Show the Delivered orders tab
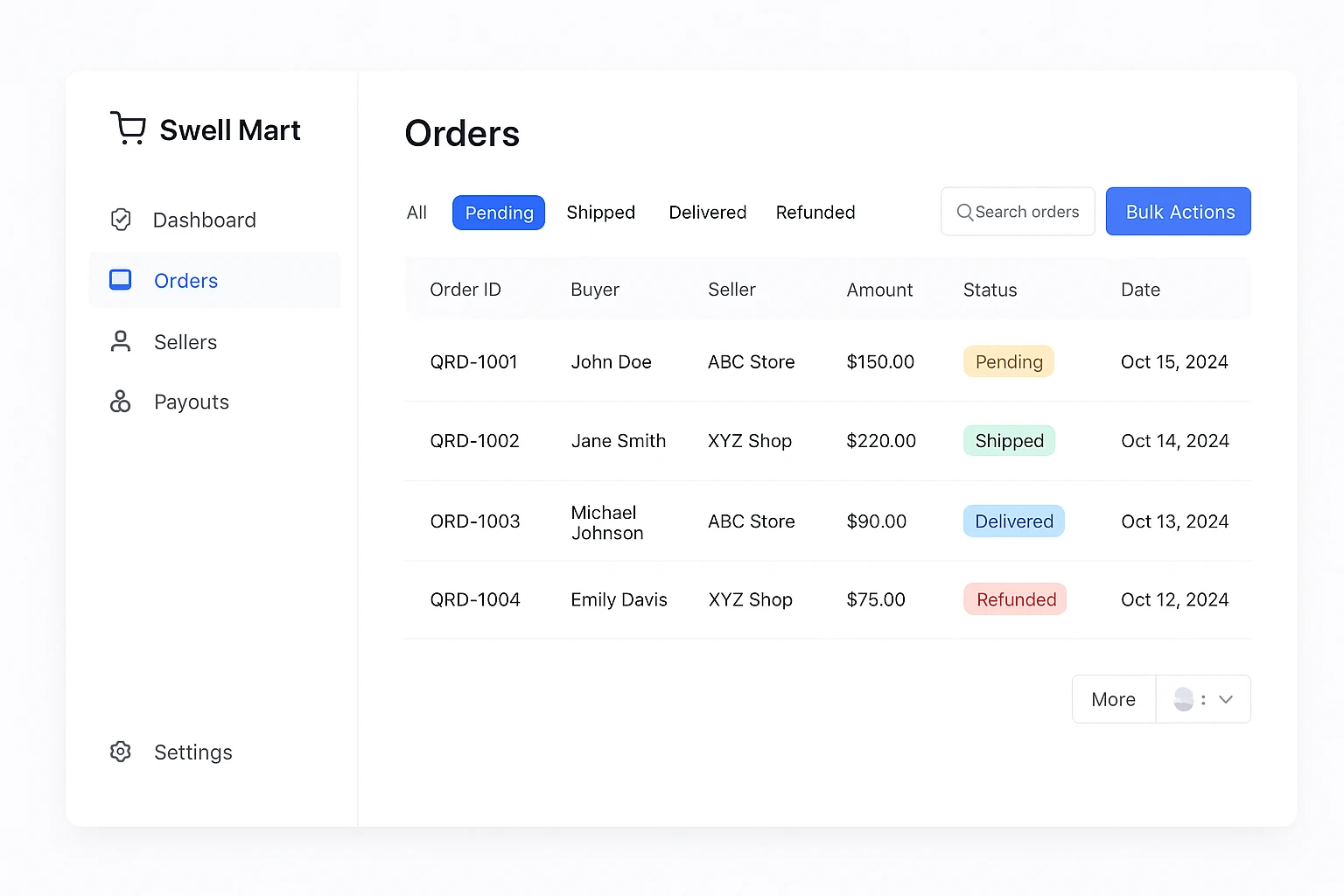Screen dimensions: 1344x896 (708, 213)
